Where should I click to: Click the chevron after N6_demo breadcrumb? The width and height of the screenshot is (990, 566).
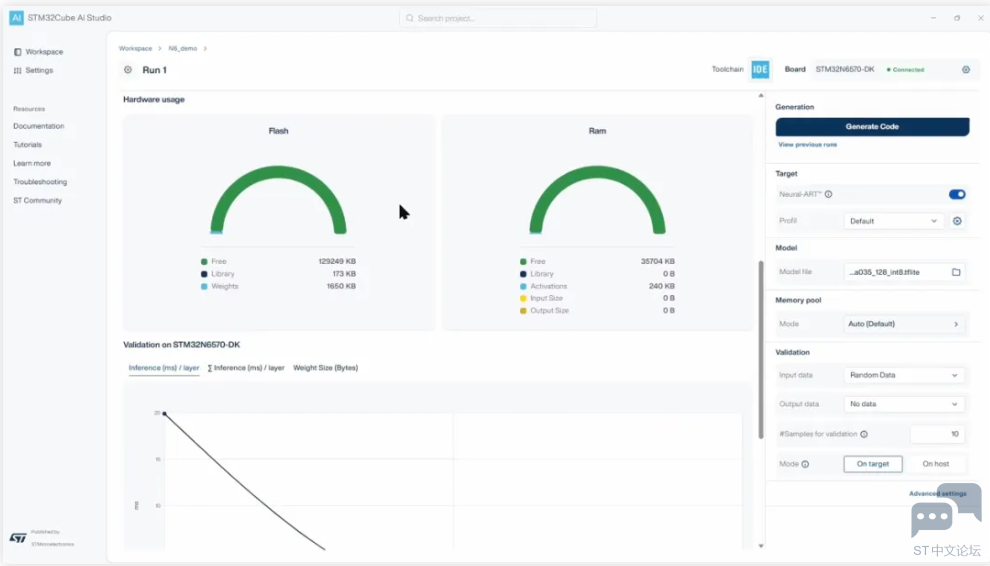(205, 49)
